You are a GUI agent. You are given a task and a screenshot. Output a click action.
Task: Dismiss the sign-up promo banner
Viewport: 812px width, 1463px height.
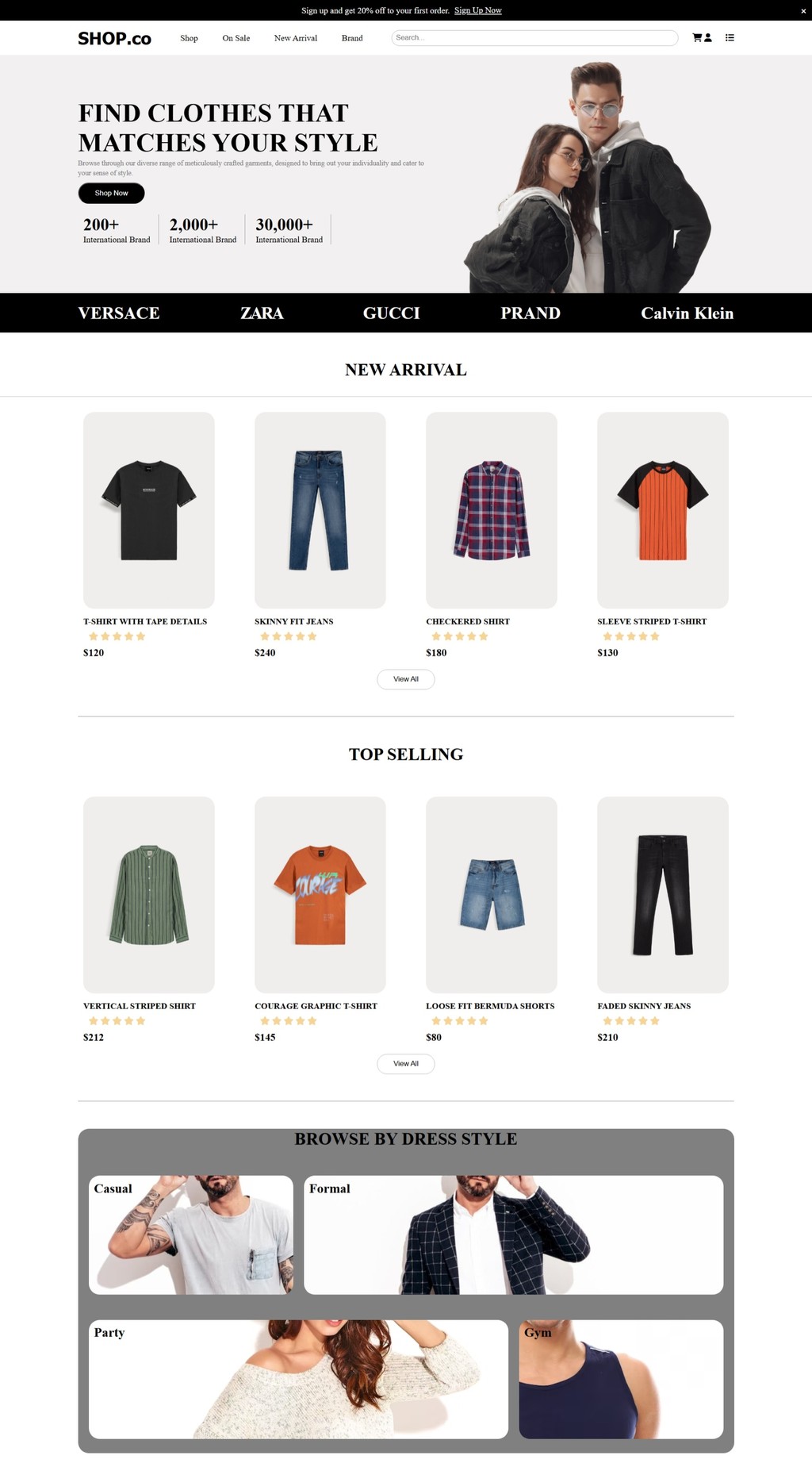(x=802, y=11)
